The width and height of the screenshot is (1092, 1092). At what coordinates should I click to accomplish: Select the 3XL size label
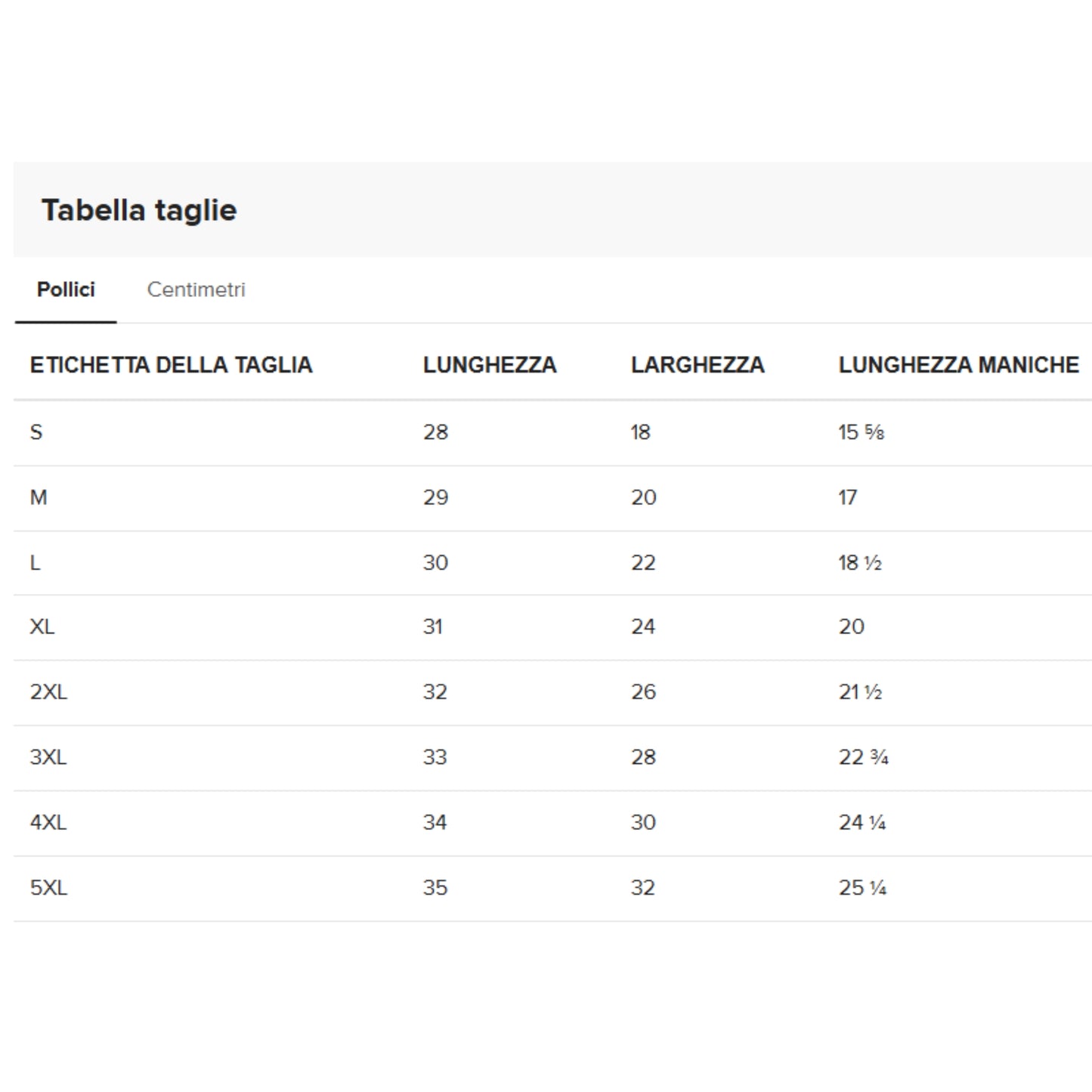click(x=48, y=757)
